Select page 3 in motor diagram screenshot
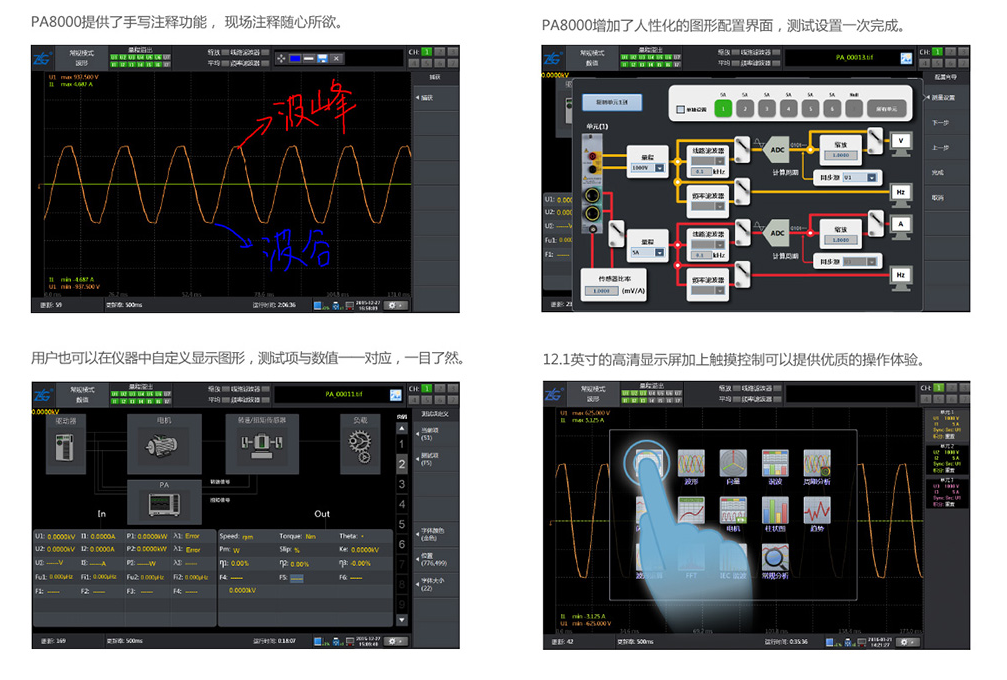 coord(402,484)
